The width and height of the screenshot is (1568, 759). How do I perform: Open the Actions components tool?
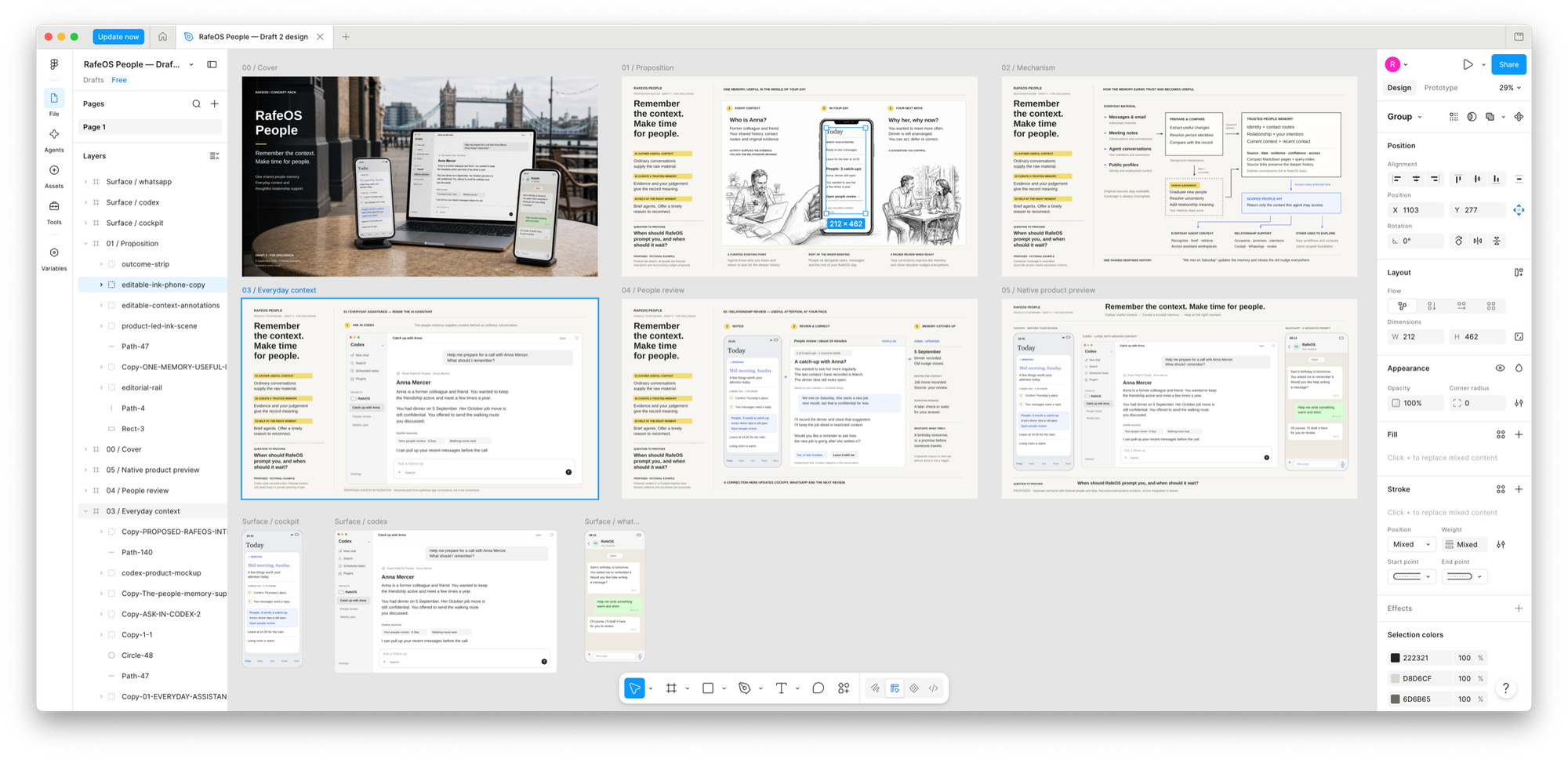844,688
